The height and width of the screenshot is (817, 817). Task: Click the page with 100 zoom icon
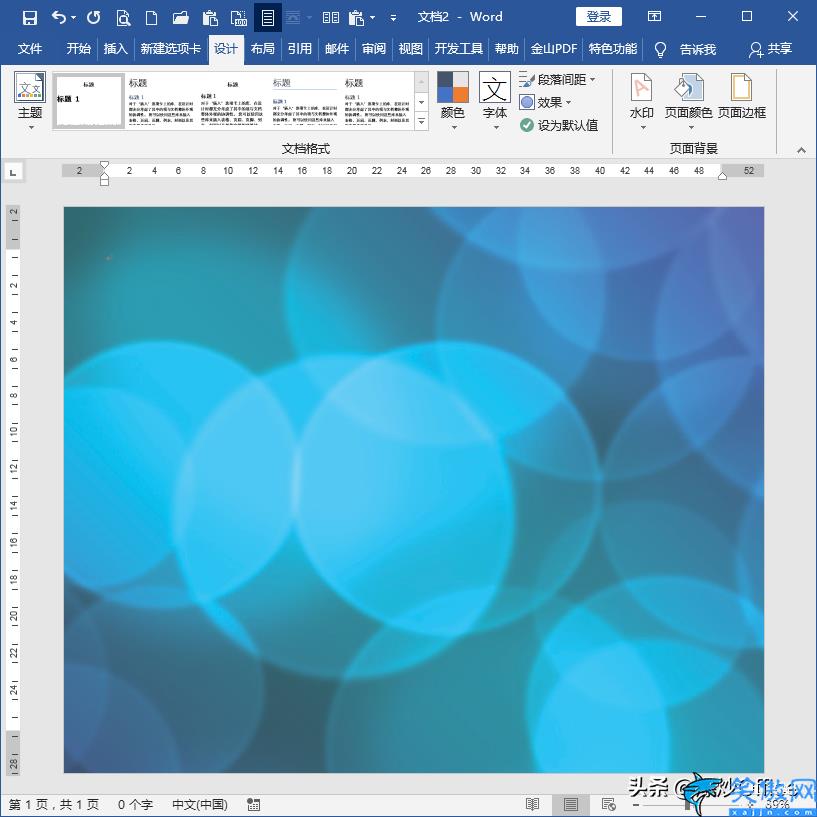239,18
